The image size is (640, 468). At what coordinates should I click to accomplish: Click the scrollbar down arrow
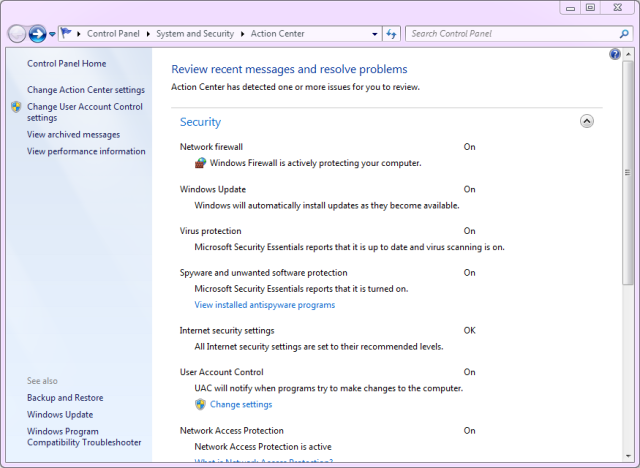click(x=628, y=456)
